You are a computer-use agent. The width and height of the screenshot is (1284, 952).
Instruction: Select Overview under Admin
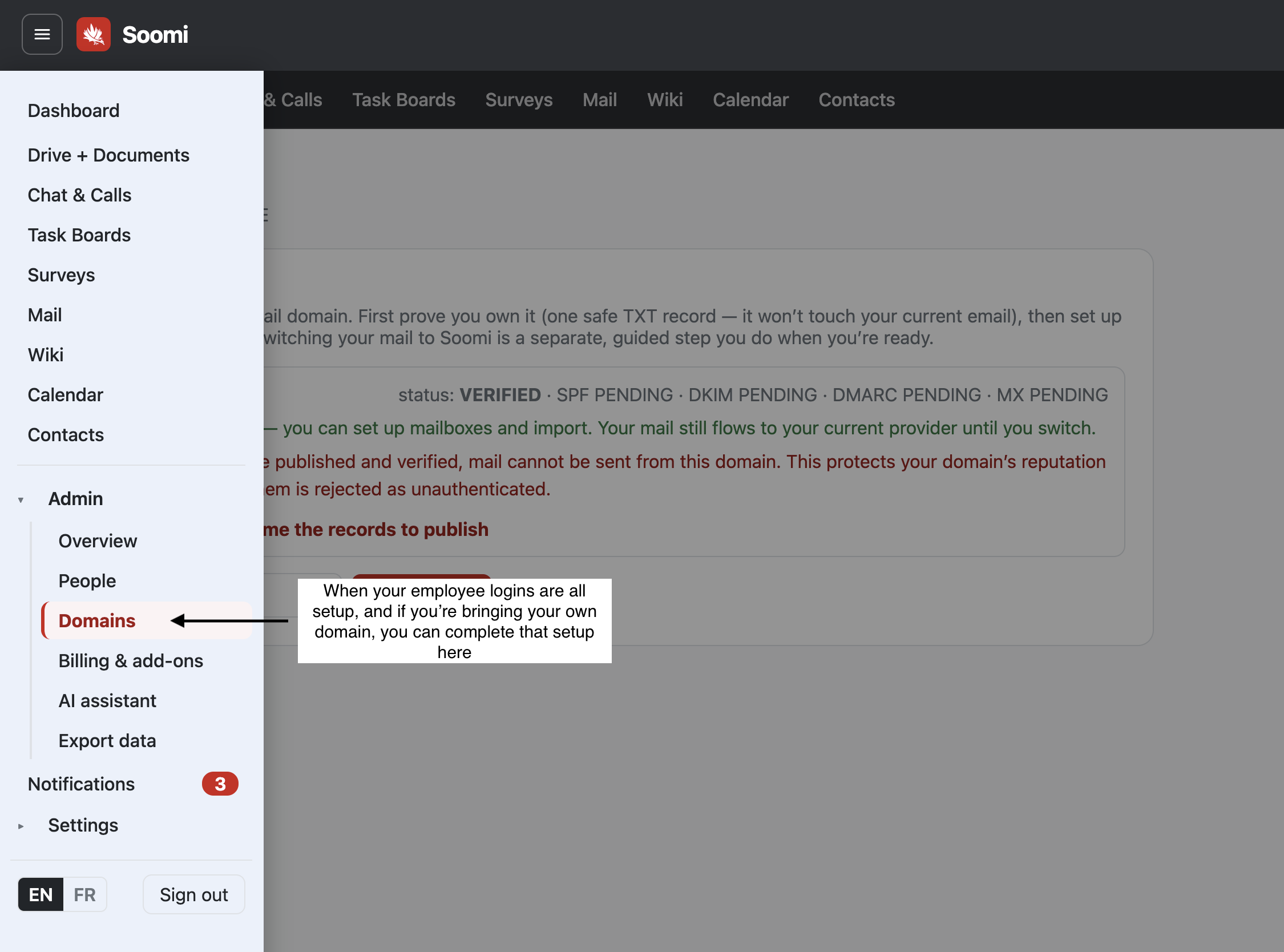(98, 541)
